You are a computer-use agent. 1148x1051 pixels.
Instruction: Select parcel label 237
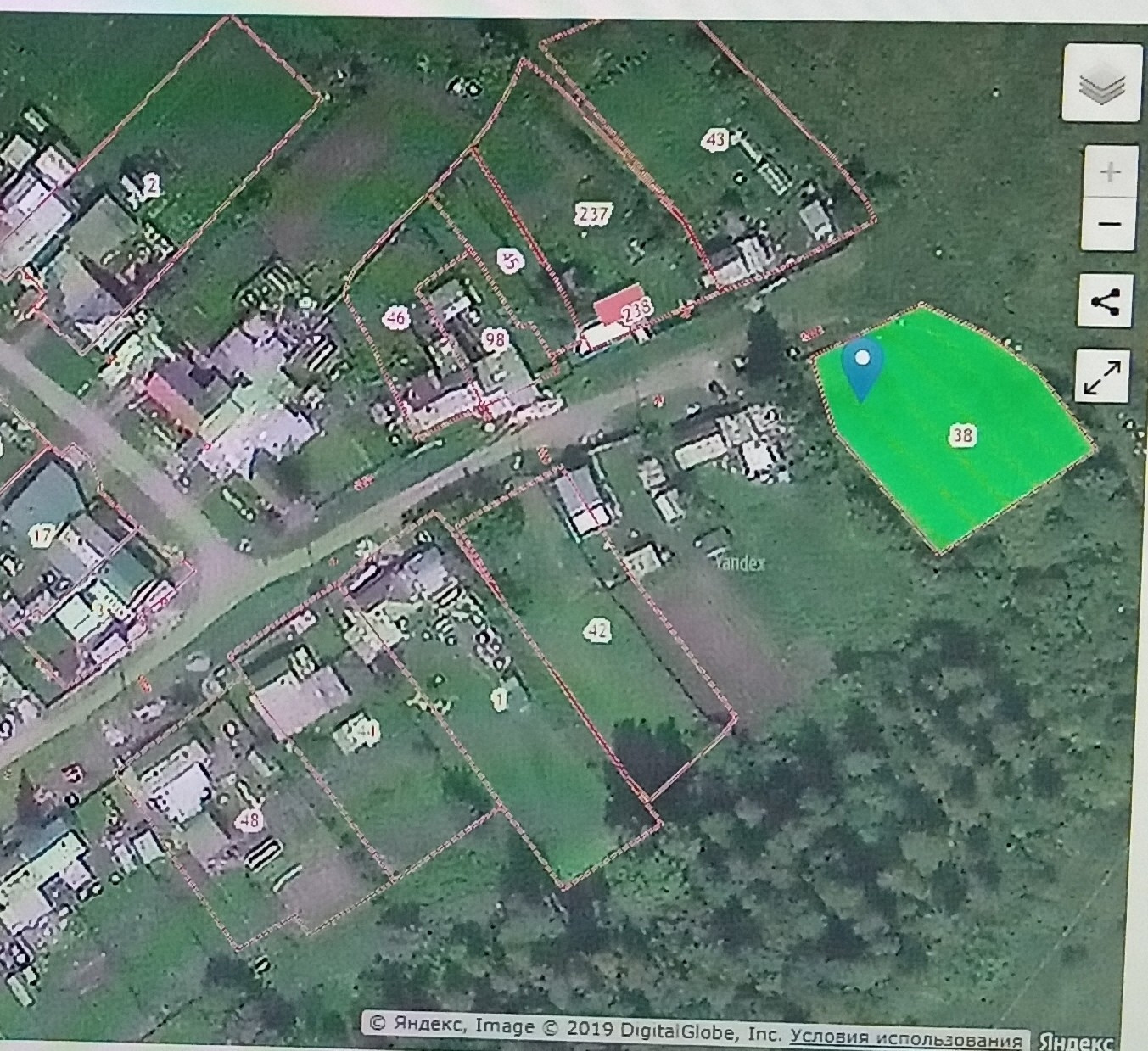(x=592, y=212)
